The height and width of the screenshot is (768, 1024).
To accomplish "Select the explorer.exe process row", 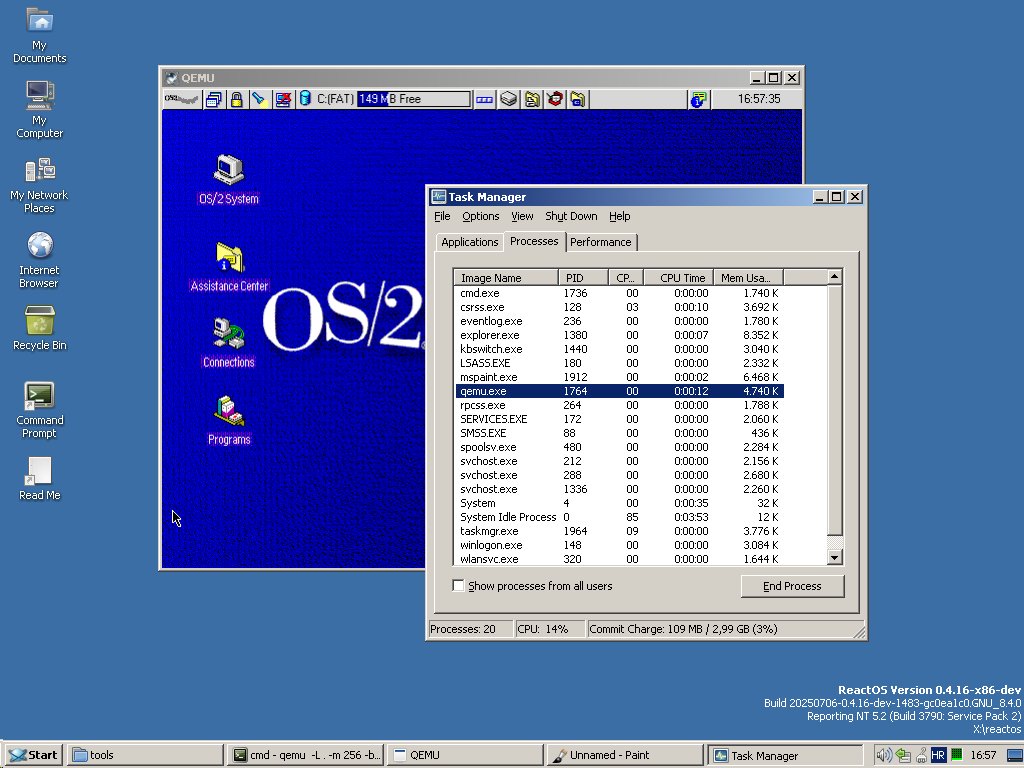I will click(x=619, y=335).
